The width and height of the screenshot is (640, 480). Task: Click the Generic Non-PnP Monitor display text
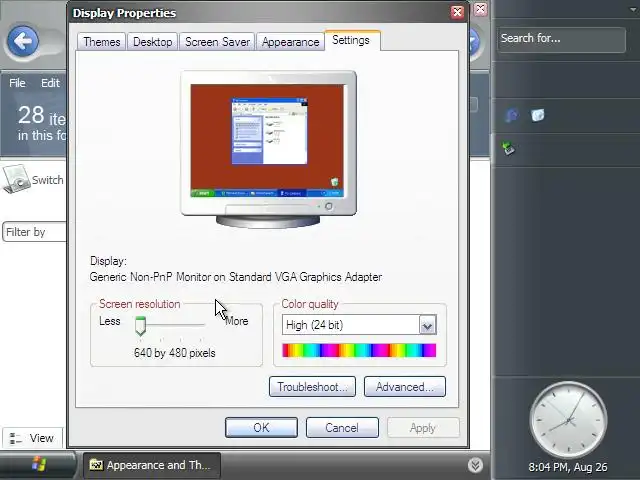pyautogui.click(x=236, y=277)
